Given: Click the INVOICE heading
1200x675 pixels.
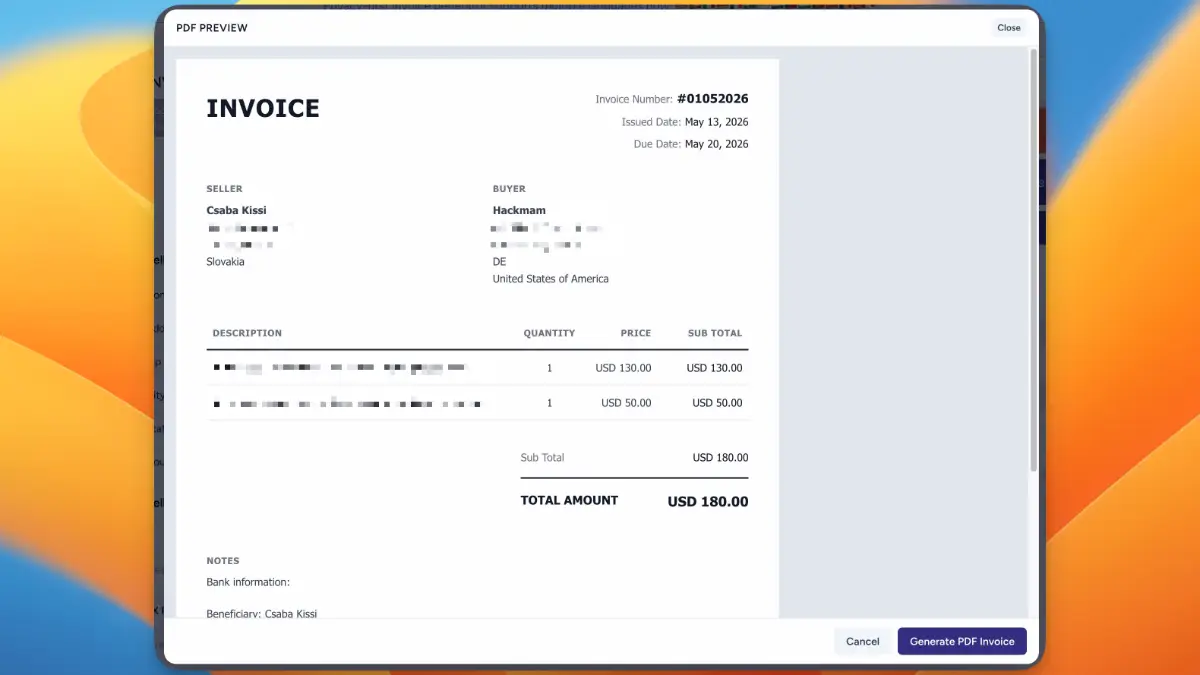Looking at the screenshot, I should click(x=263, y=108).
